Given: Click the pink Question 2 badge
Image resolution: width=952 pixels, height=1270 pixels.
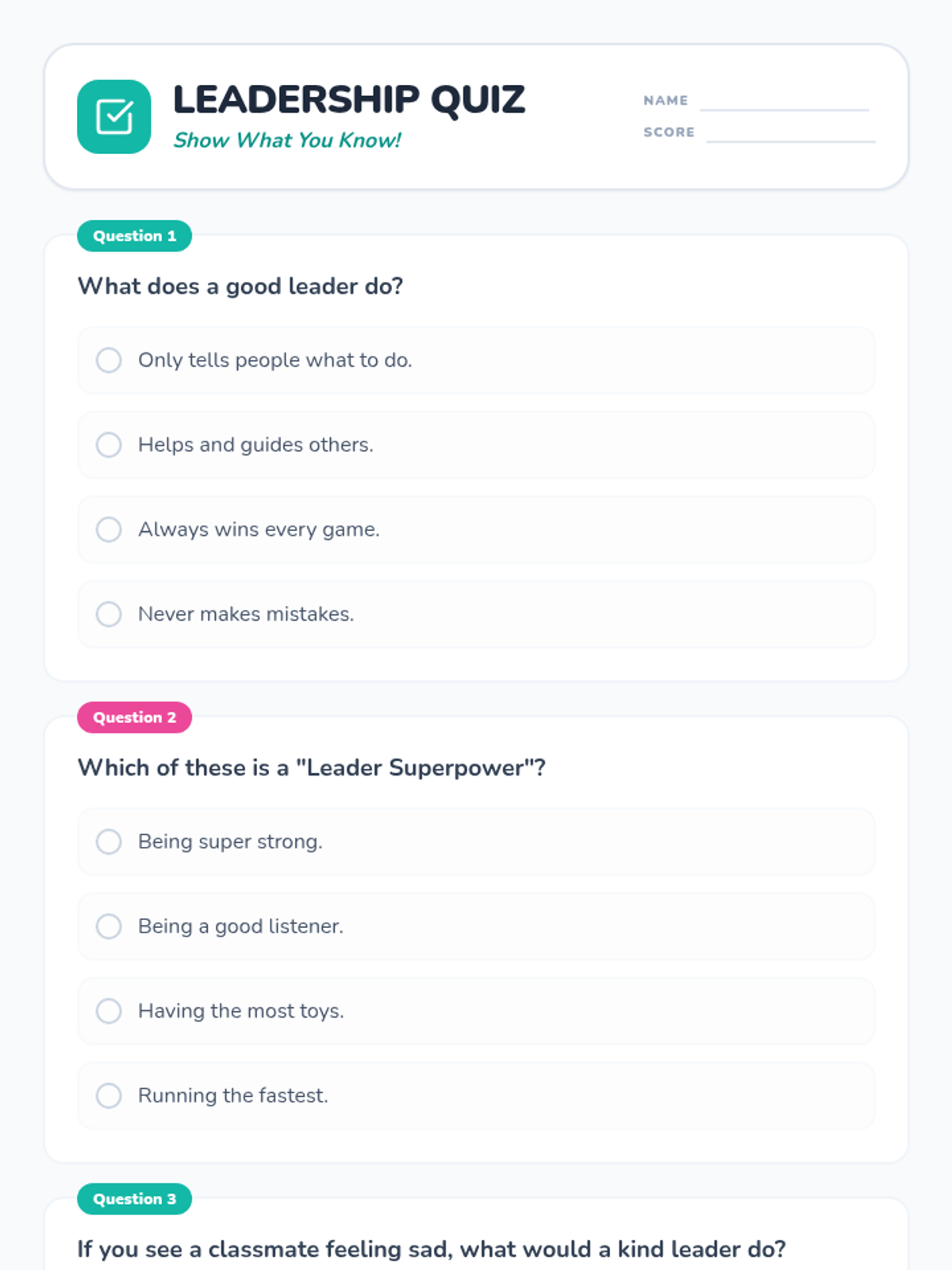Looking at the screenshot, I should click(x=134, y=718).
